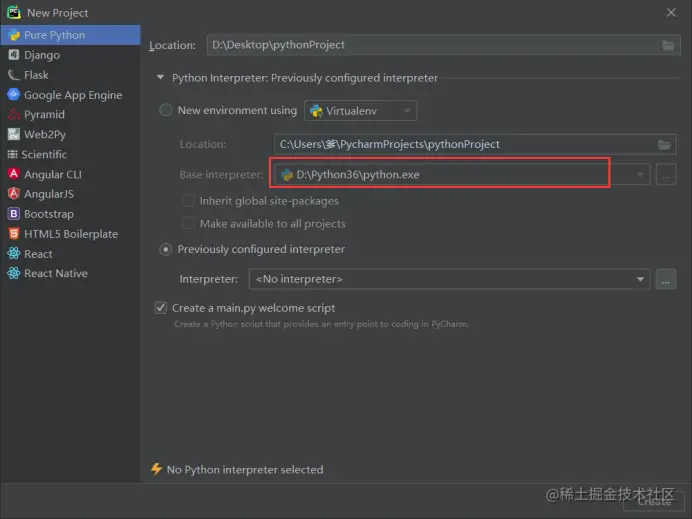Tick Inherit global site-packages checkbox
Screen dimensions: 692x519
click(188, 201)
